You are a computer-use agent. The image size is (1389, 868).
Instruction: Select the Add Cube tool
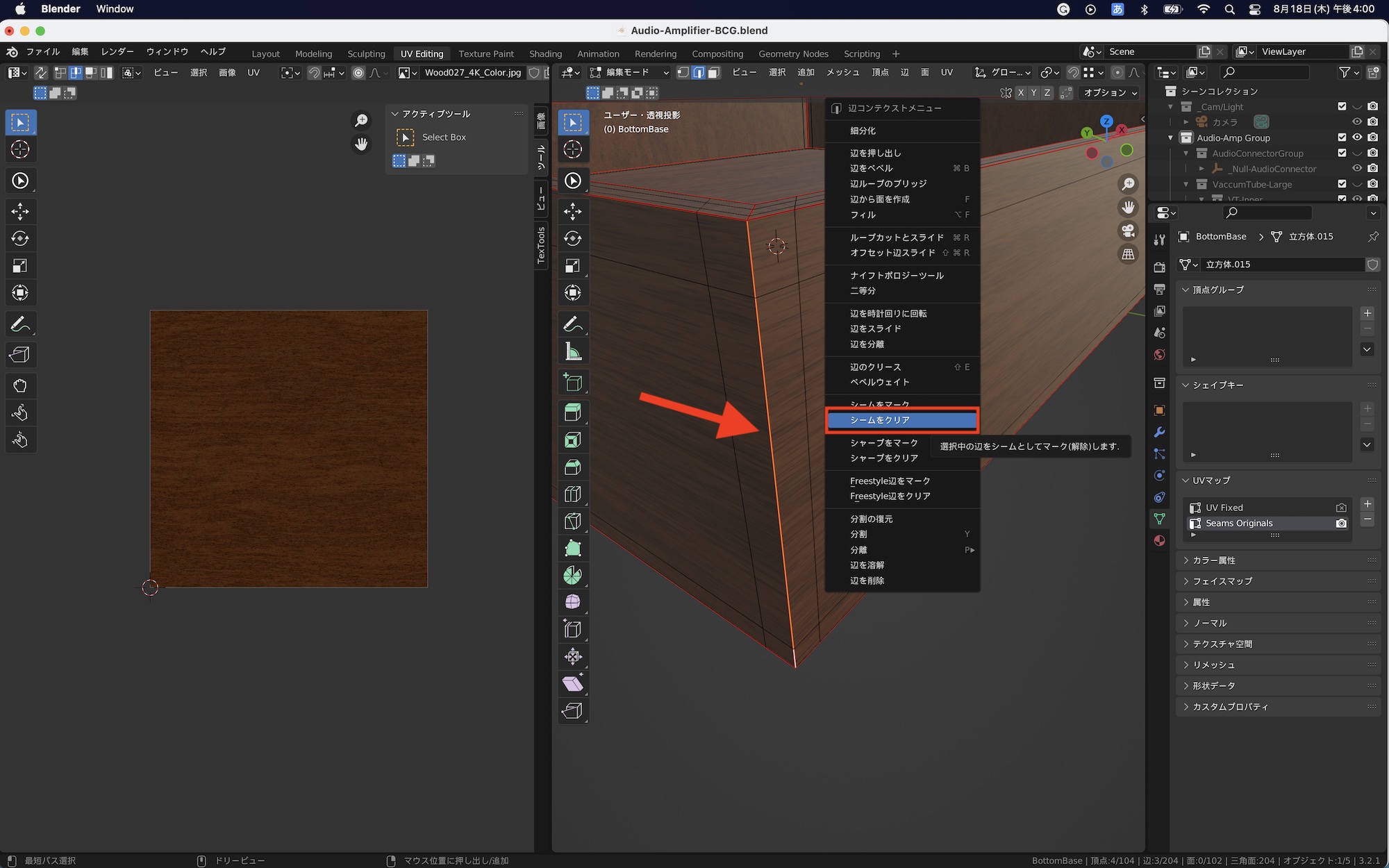573,382
